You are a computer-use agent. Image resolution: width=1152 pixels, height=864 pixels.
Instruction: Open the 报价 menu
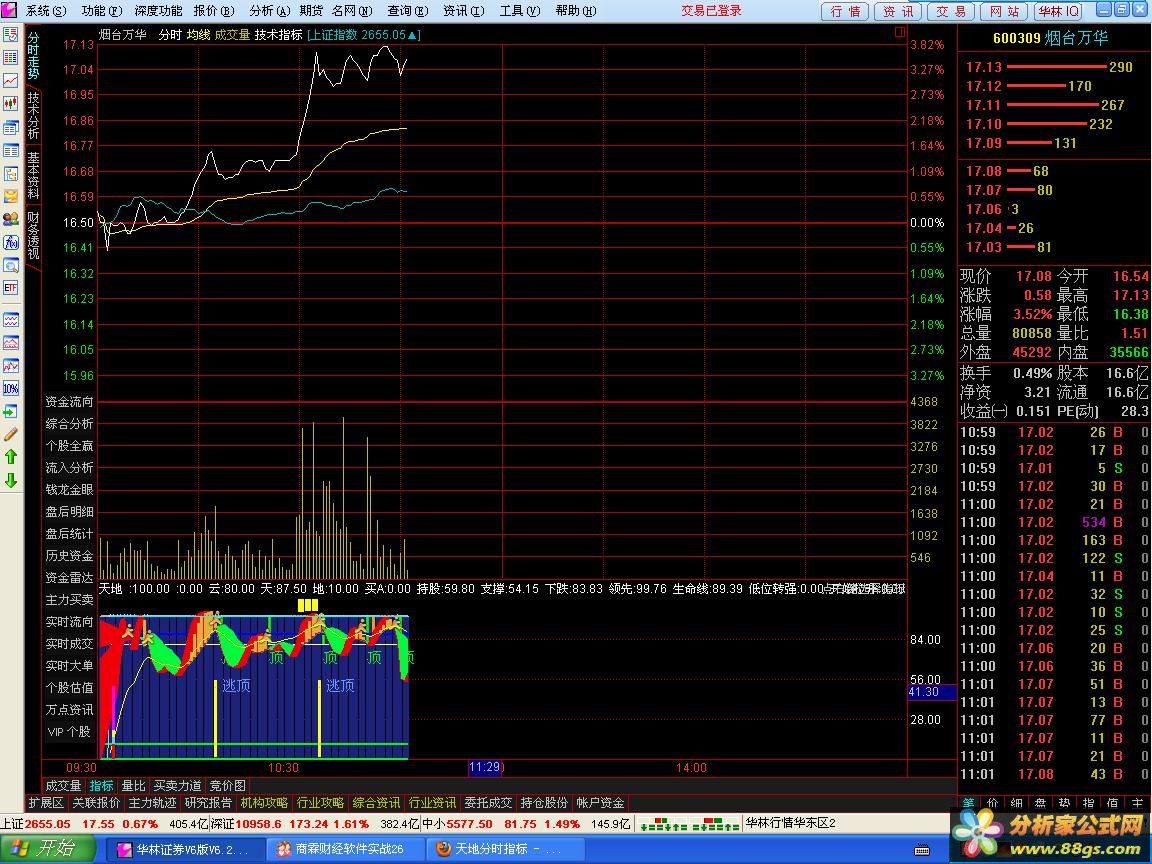[x=214, y=10]
